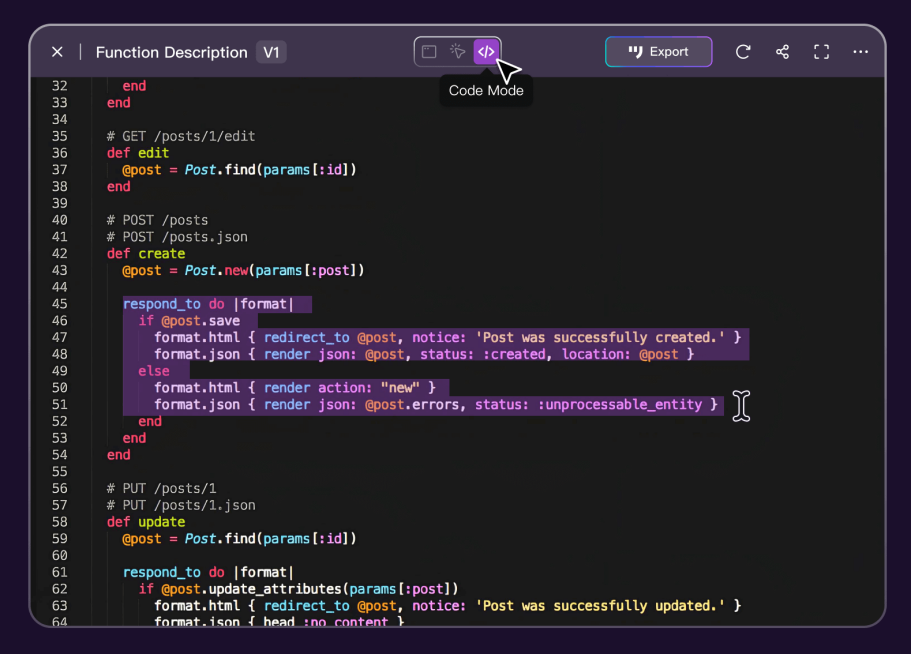Click the 'def edit' code line
This screenshot has width=911, height=654.
click(x=138, y=153)
